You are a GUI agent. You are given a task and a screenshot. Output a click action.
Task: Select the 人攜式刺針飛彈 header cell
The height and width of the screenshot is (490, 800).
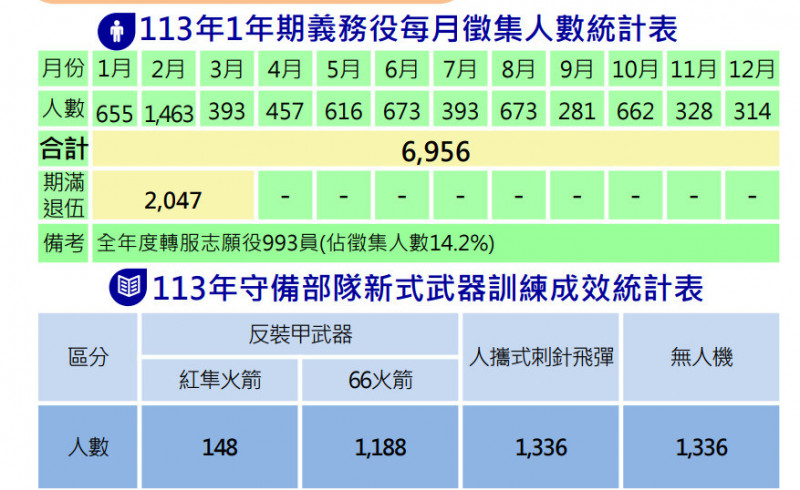(x=541, y=357)
